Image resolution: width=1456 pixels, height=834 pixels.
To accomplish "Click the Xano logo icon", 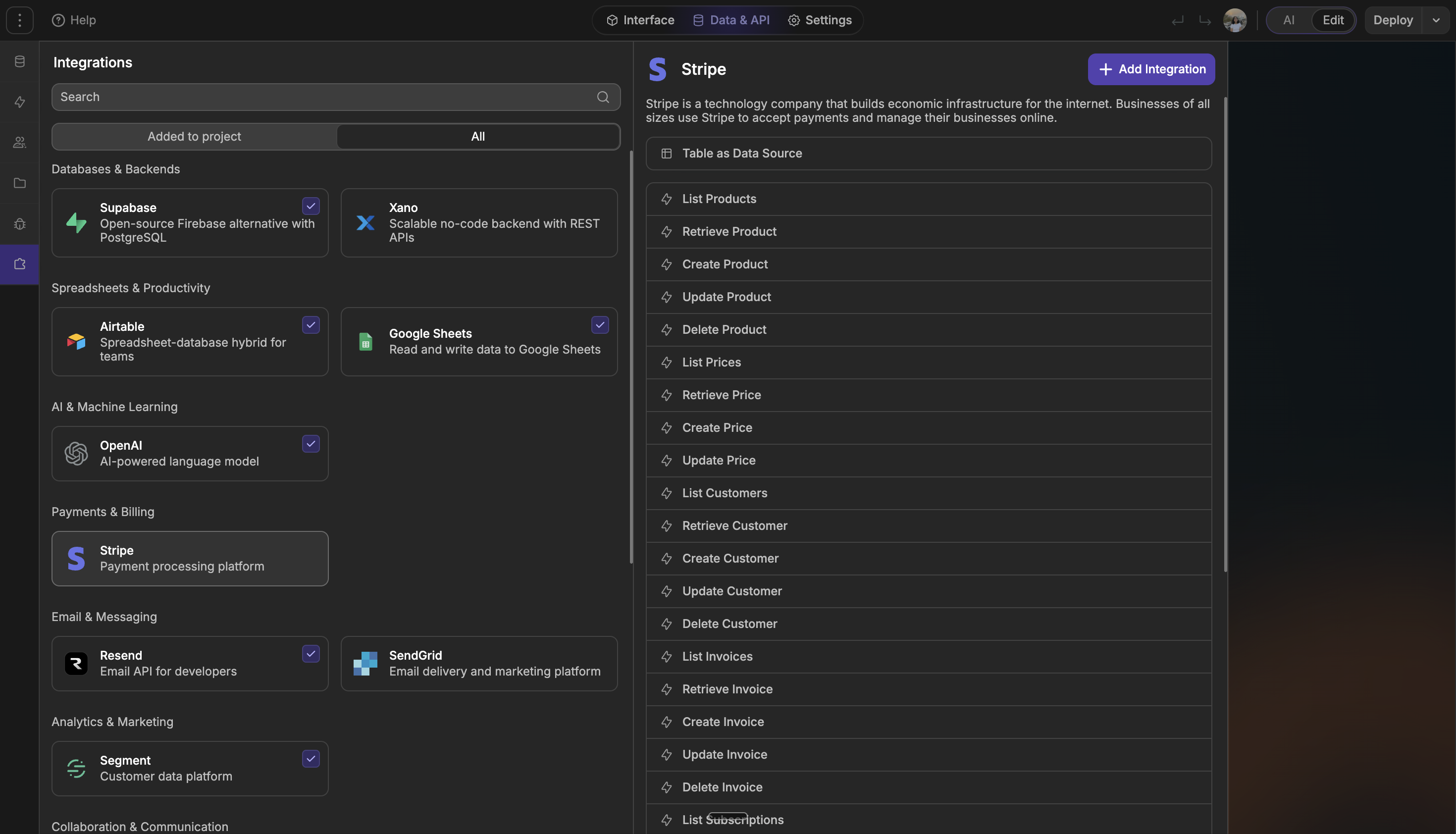I will click(x=365, y=223).
